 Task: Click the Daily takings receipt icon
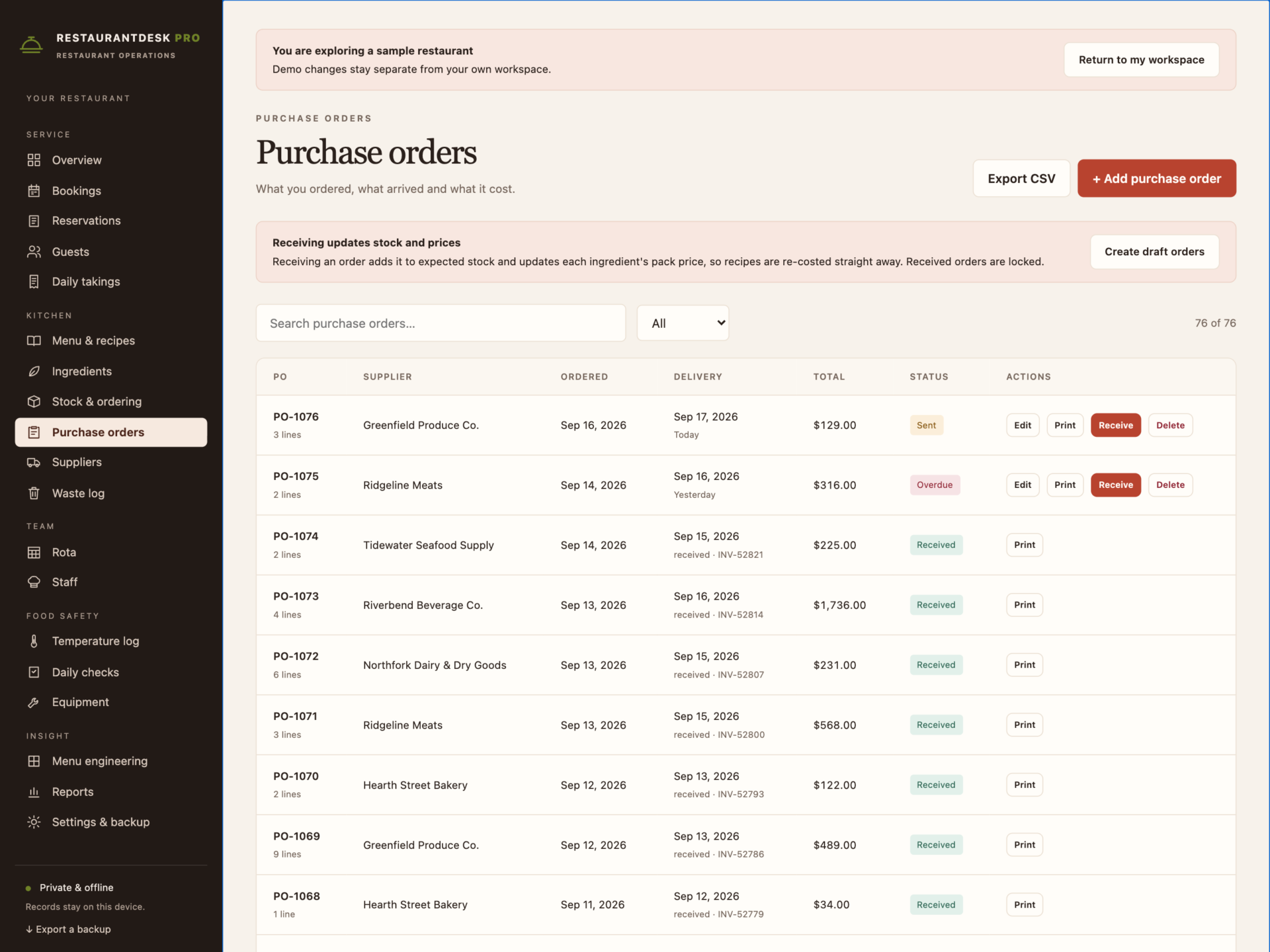click(34, 282)
